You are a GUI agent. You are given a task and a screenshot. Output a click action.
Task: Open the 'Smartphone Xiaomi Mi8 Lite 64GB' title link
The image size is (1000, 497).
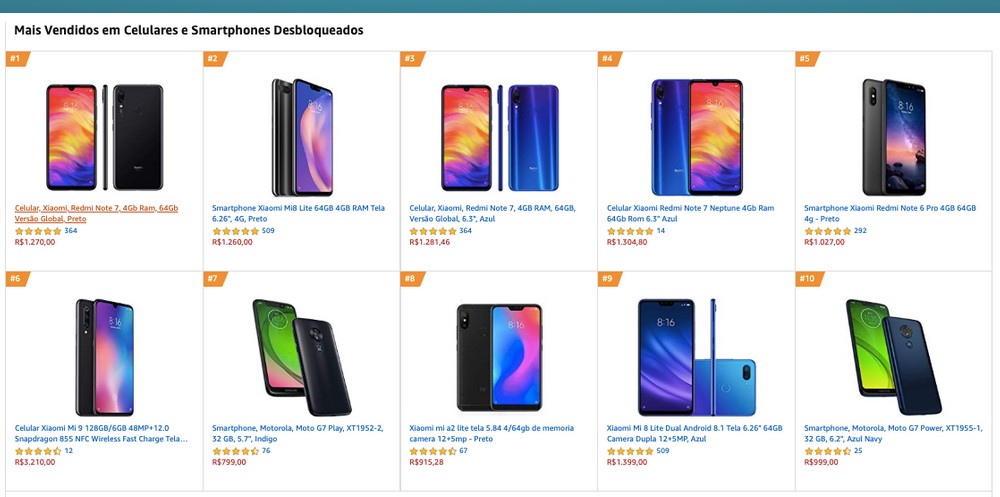[x=298, y=213]
